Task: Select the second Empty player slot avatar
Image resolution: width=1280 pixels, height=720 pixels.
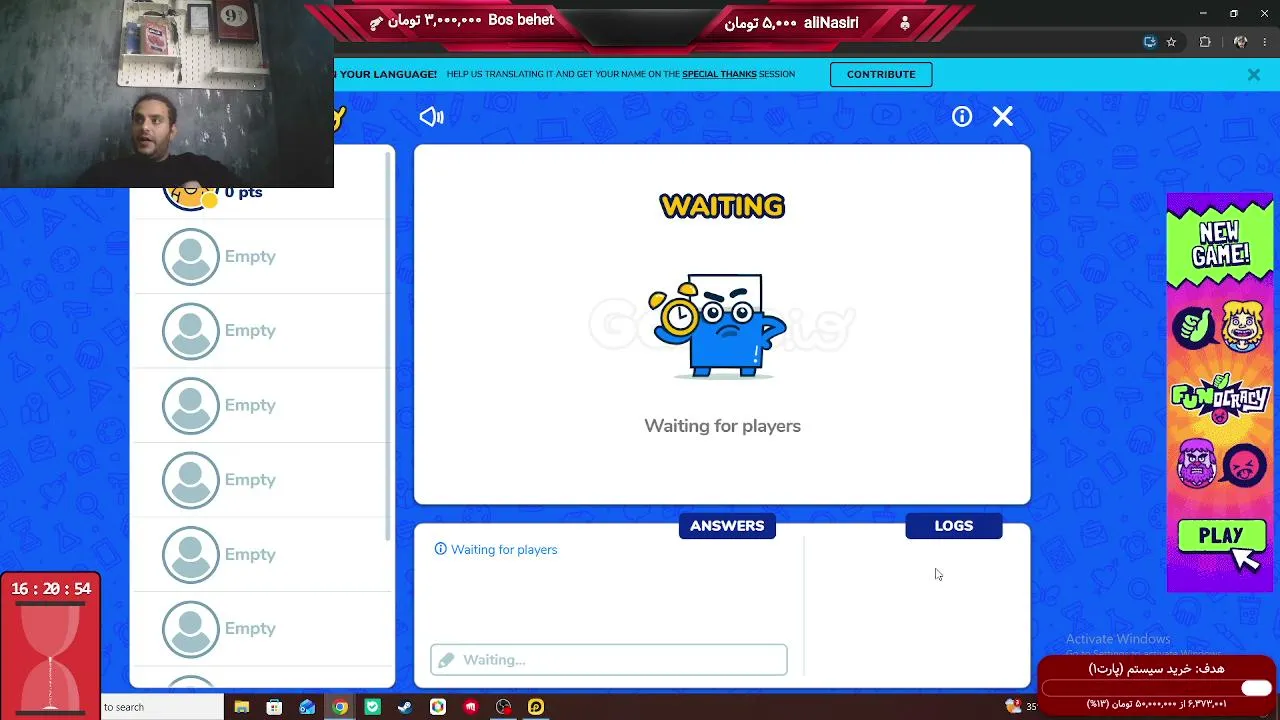Action: [190, 331]
